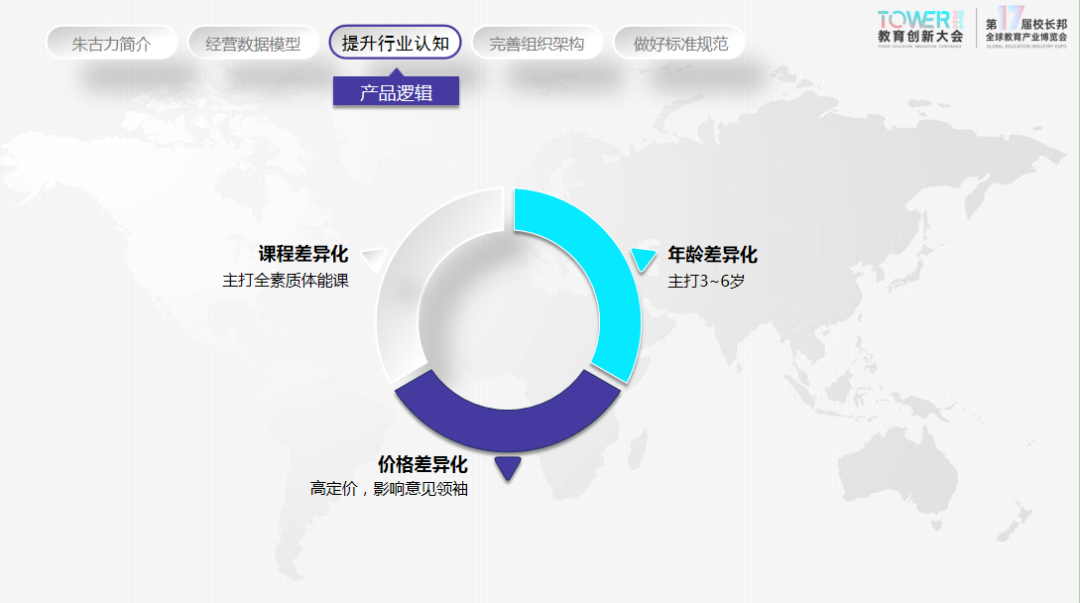
Task: Select the highlighted 提升行业认知 tab
Action: click(395, 43)
